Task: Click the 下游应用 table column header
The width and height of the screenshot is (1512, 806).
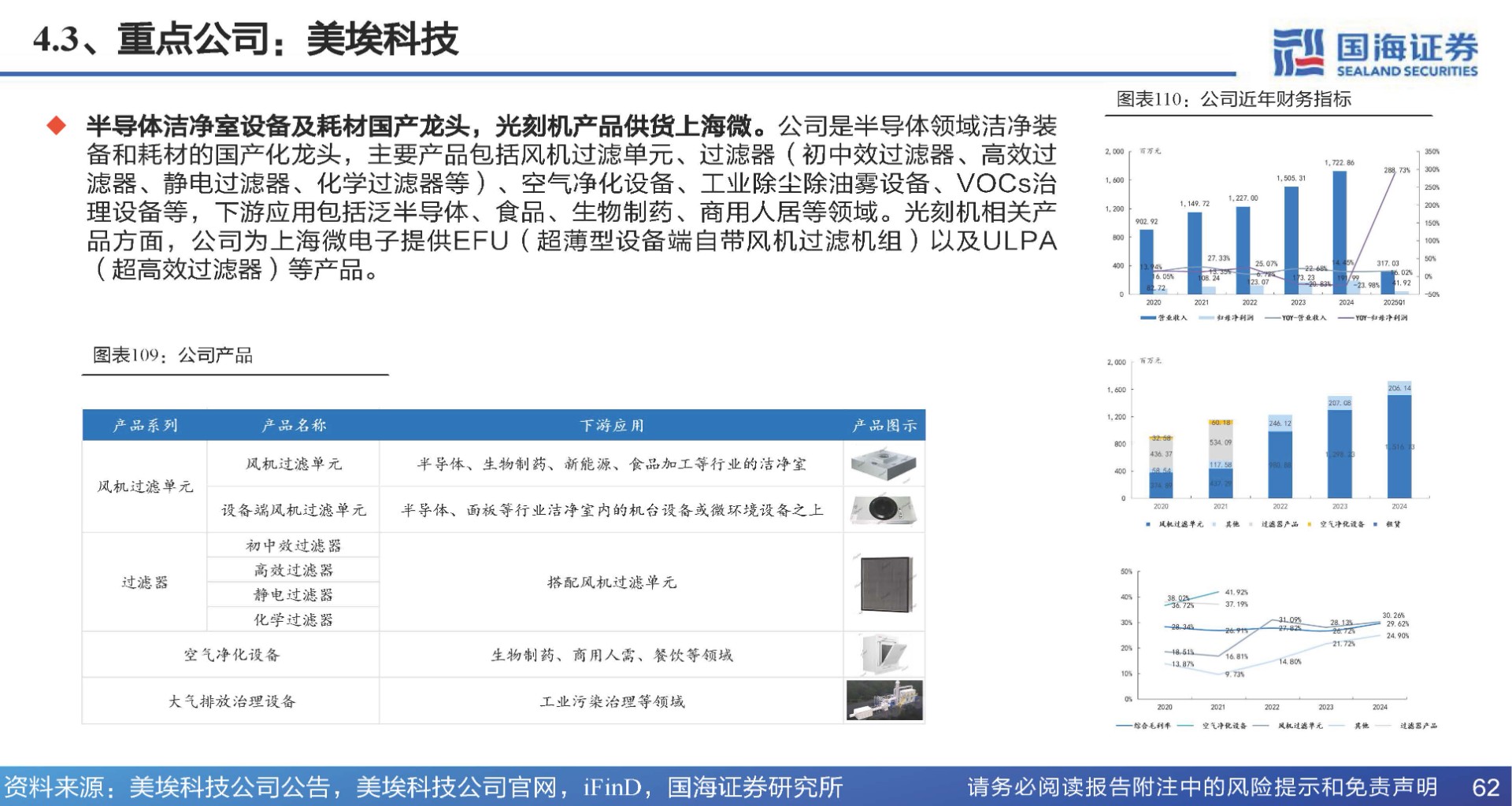Action: click(611, 426)
